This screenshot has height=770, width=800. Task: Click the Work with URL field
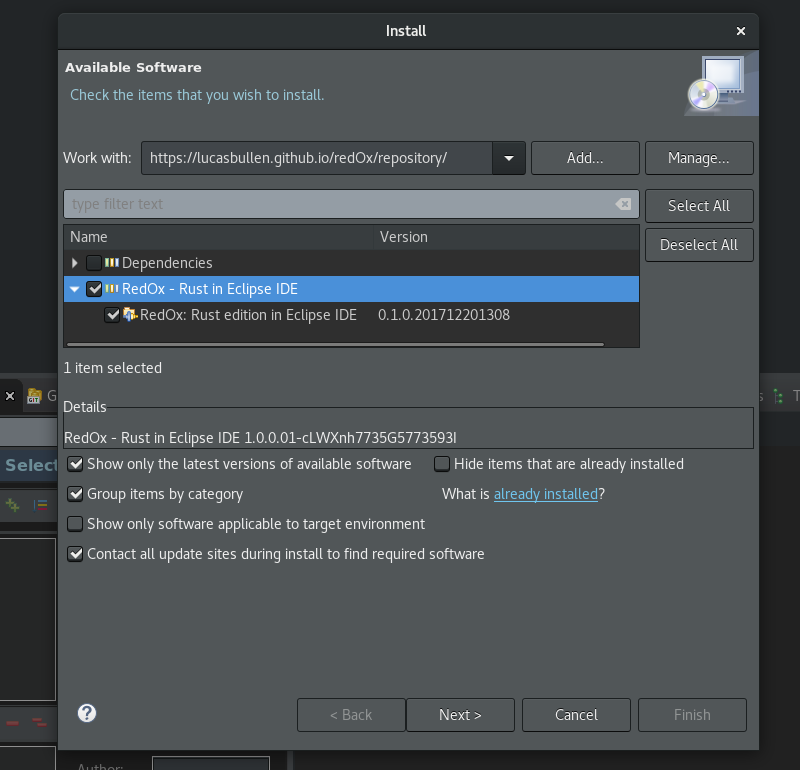[317, 158]
